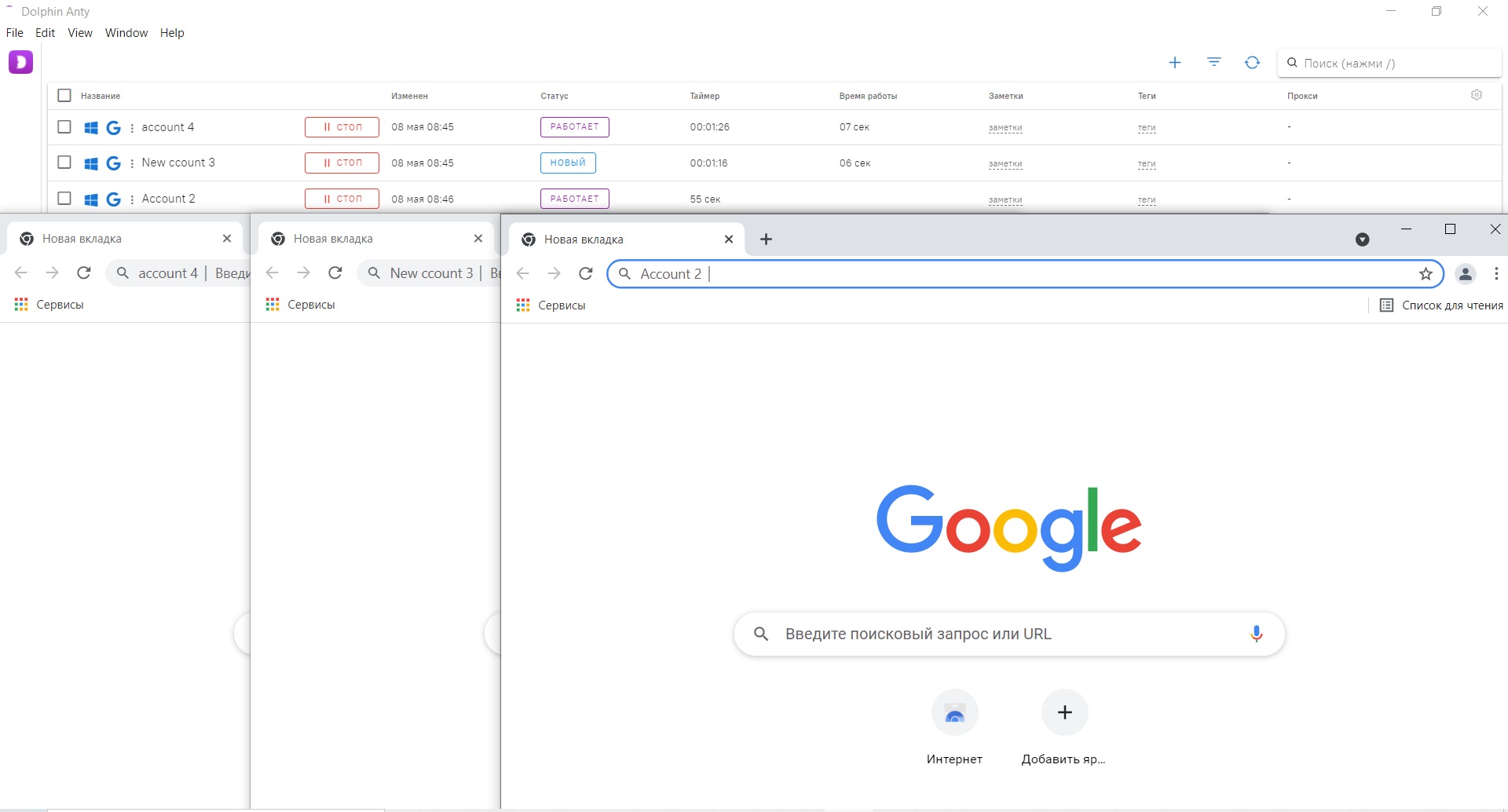This screenshot has width=1508, height=812.
Task: Open the tab search dropdown arrow
Action: tap(1362, 240)
